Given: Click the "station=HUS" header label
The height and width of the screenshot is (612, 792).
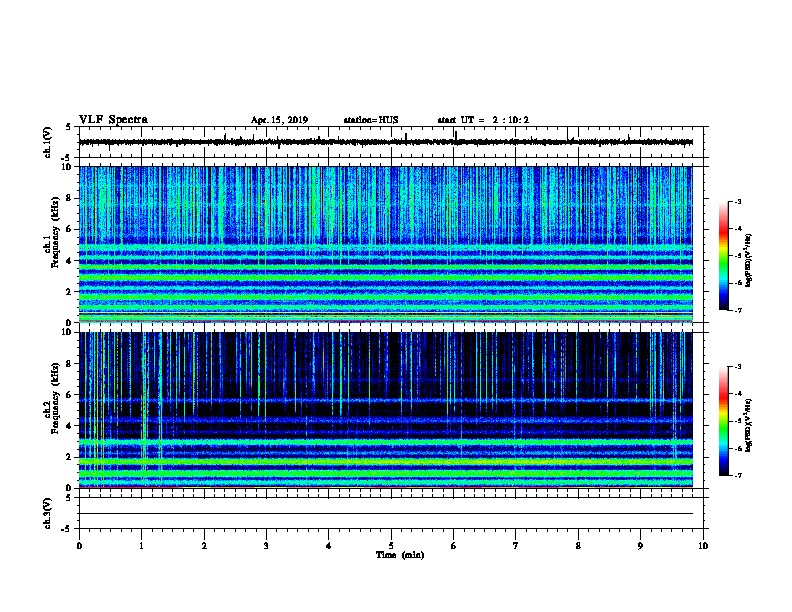Looking at the screenshot, I should (x=371, y=120).
